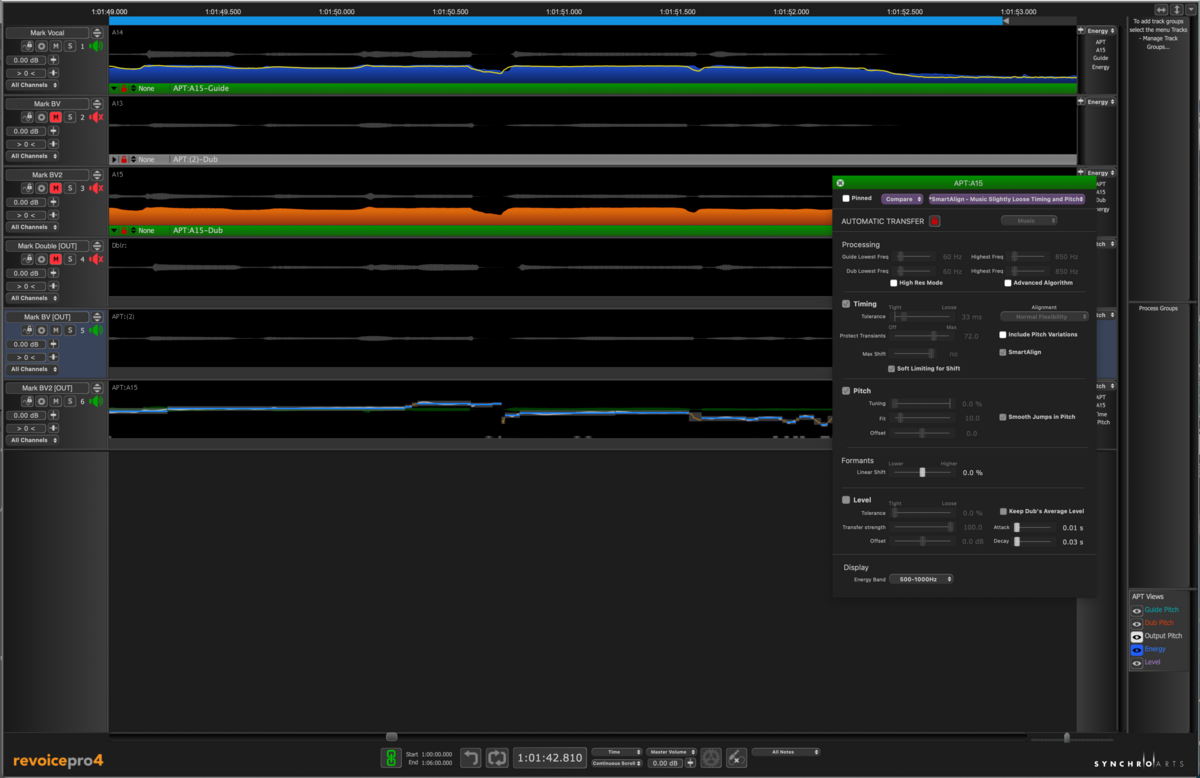Enable the Pinned checkbox in APT panel
The image size is (1200, 778).
coord(846,198)
